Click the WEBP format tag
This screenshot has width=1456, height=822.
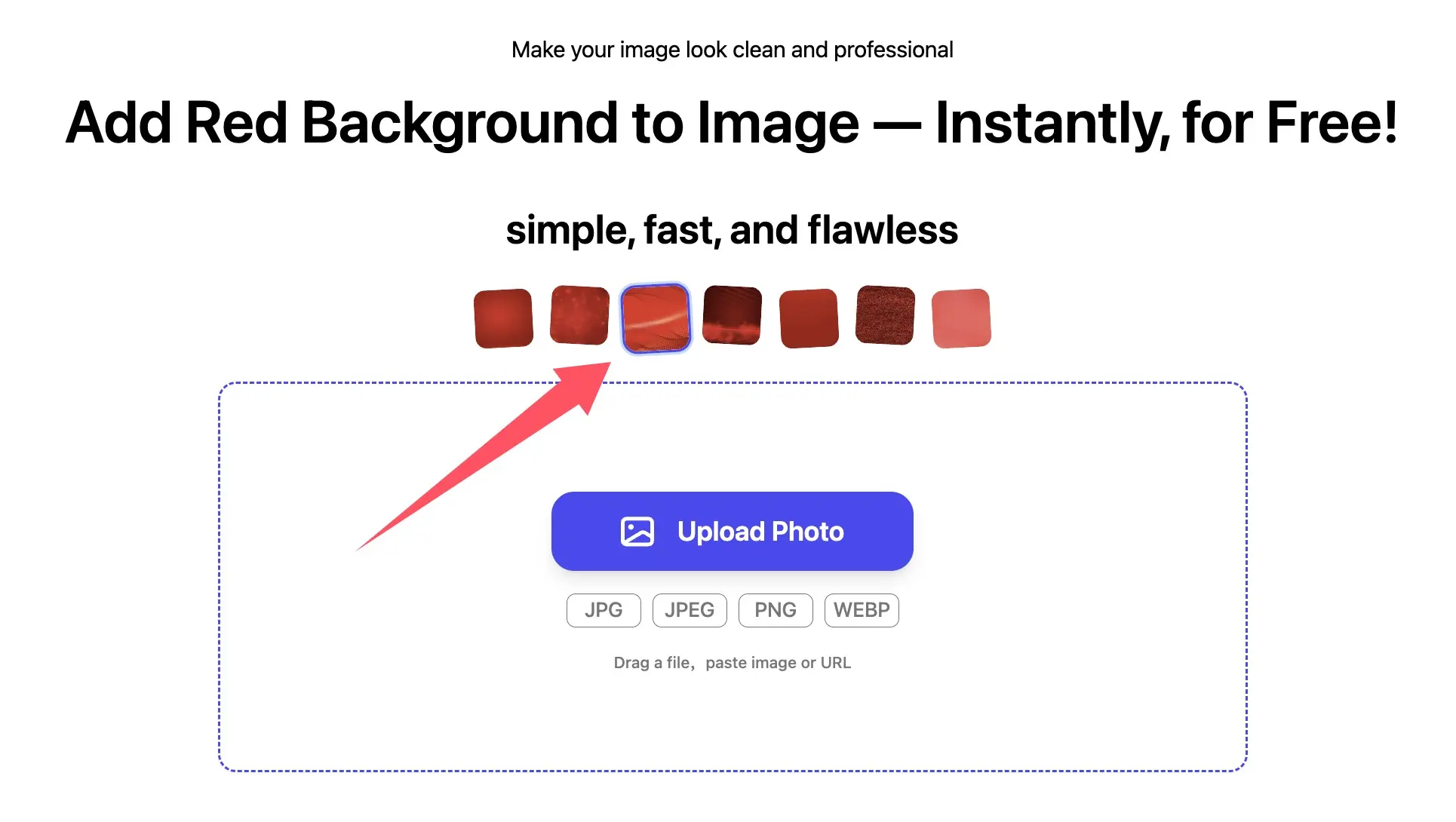coord(862,610)
